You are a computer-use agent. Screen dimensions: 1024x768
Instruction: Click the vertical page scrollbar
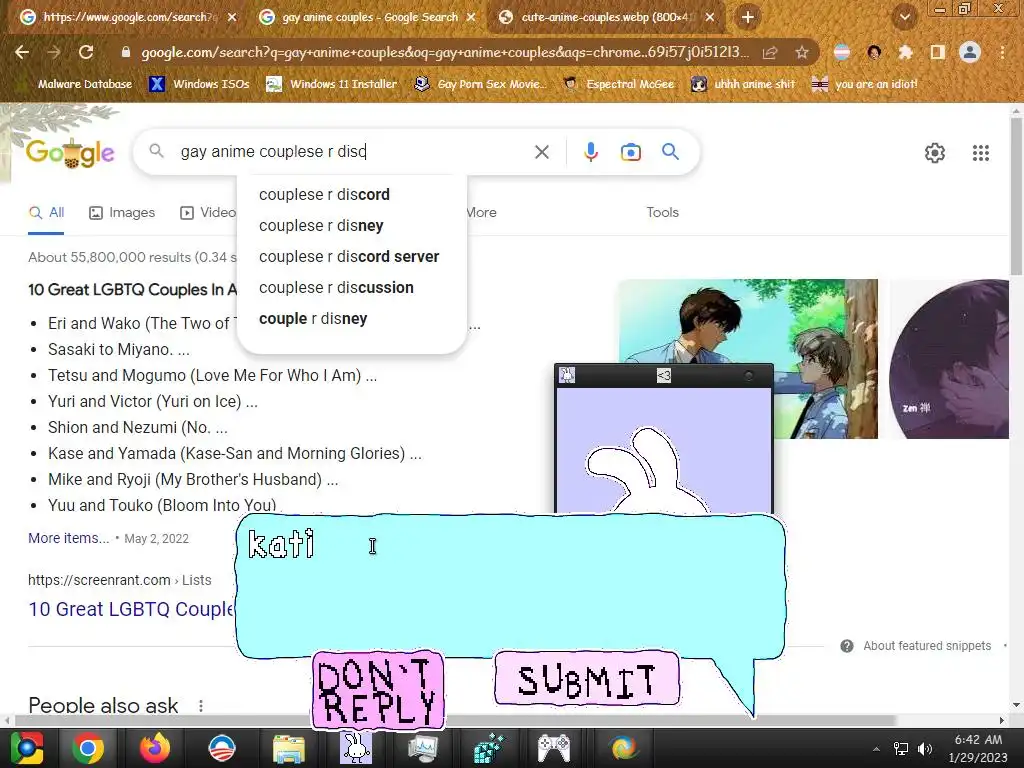point(1016,196)
